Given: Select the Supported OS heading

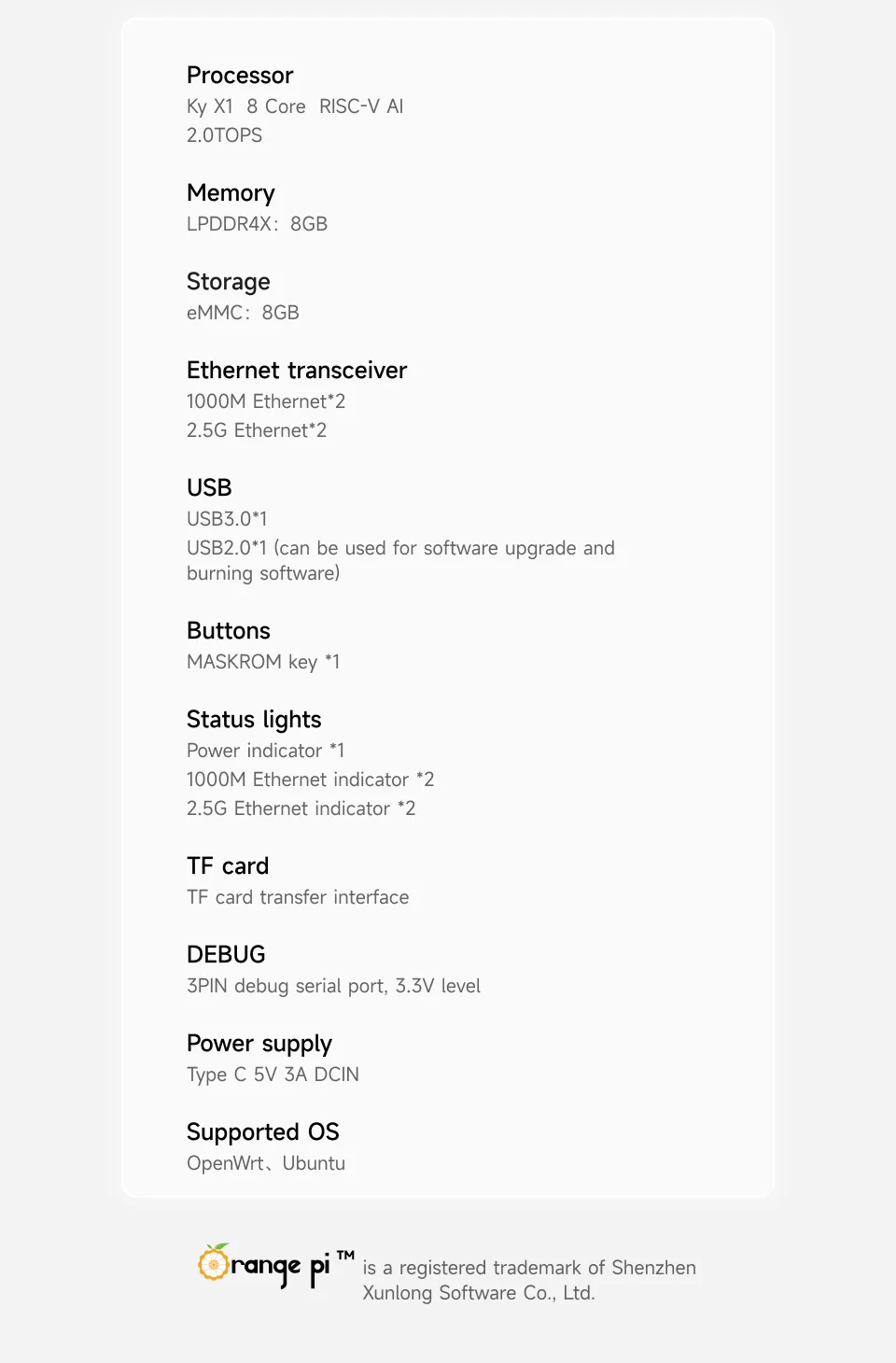Looking at the screenshot, I should [x=263, y=1132].
